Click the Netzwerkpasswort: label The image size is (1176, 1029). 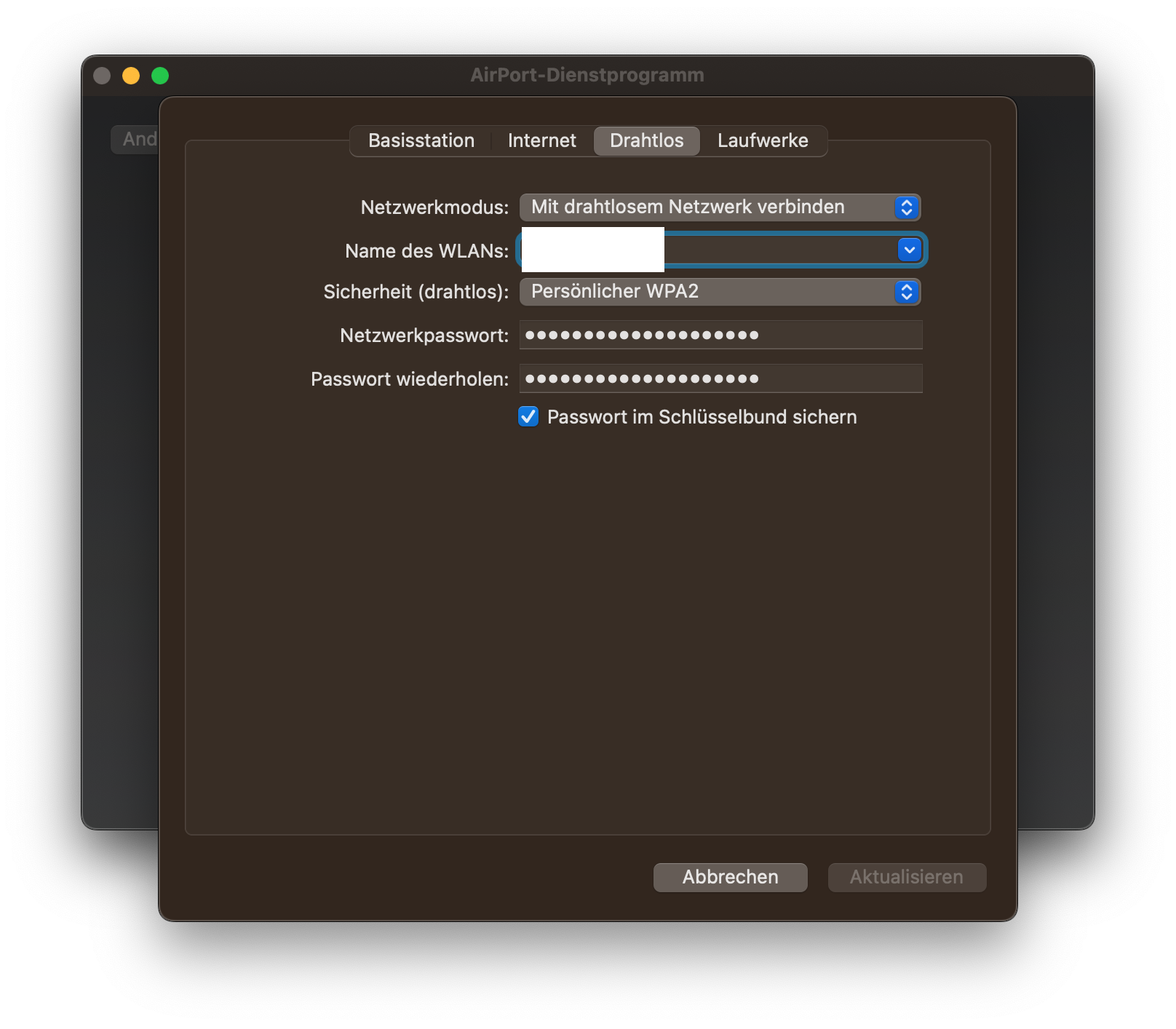click(424, 335)
